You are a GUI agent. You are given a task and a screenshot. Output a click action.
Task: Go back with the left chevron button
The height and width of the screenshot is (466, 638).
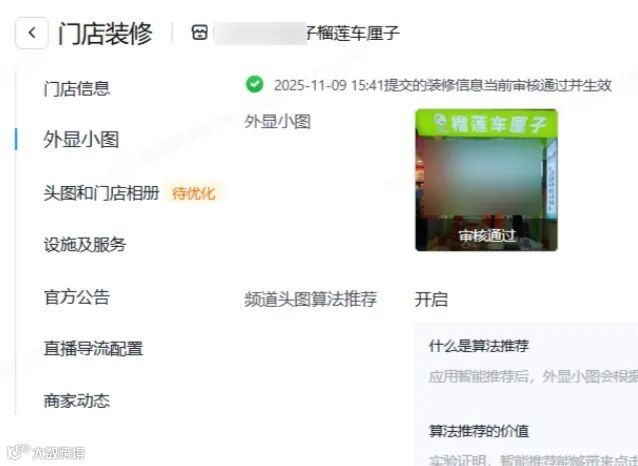[32, 33]
